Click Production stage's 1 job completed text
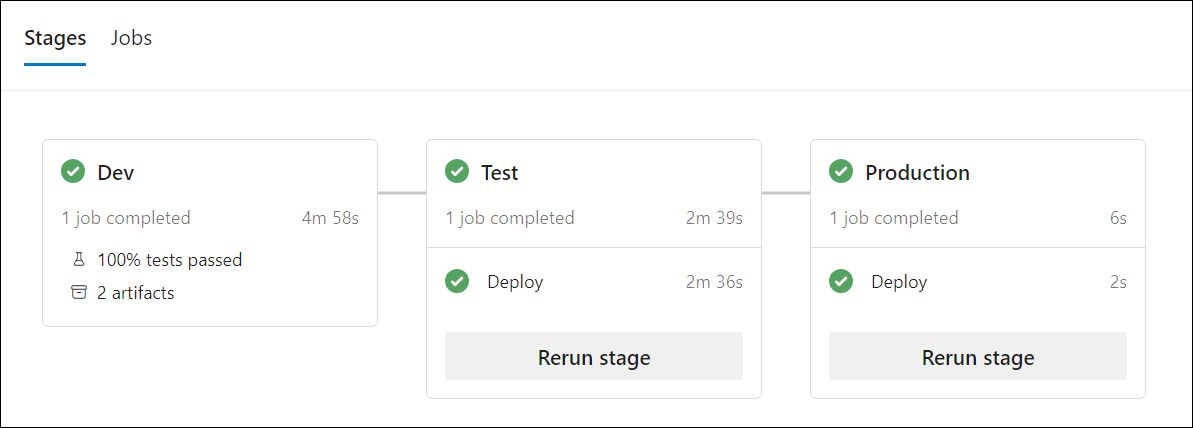 pyautogui.click(x=894, y=218)
